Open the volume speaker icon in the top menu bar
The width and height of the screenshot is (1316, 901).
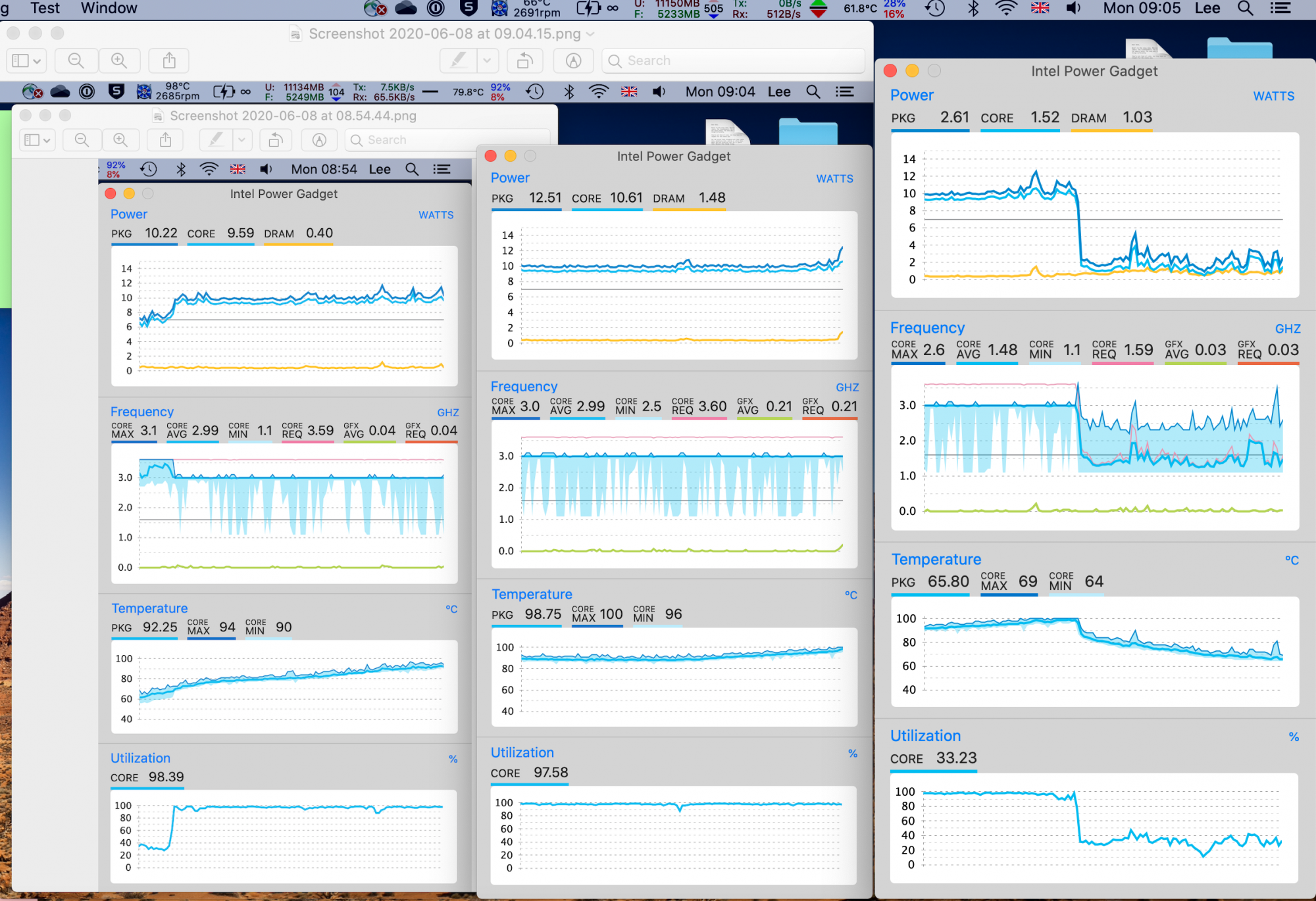pyautogui.click(x=1073, y=8)
